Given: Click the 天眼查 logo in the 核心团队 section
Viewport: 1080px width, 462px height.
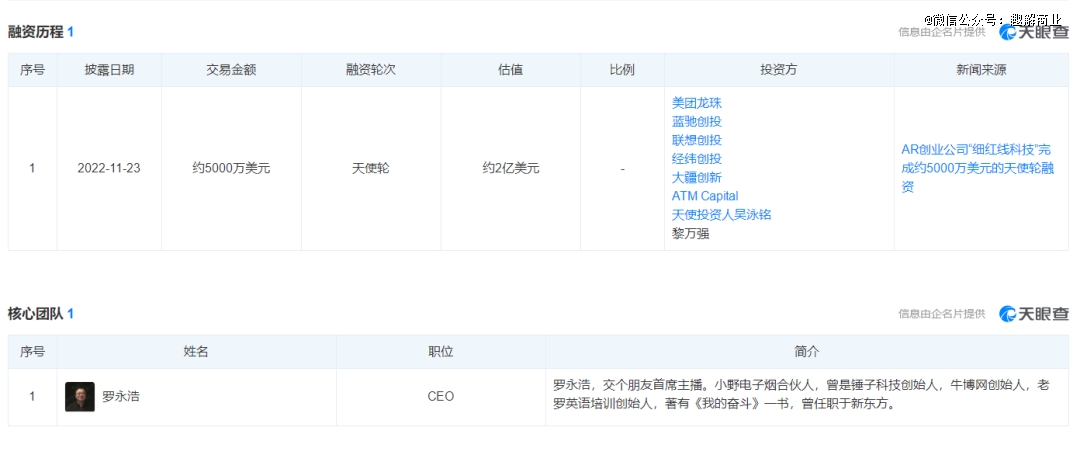Looking at the screenshot, I should [x=1034, y=314].
